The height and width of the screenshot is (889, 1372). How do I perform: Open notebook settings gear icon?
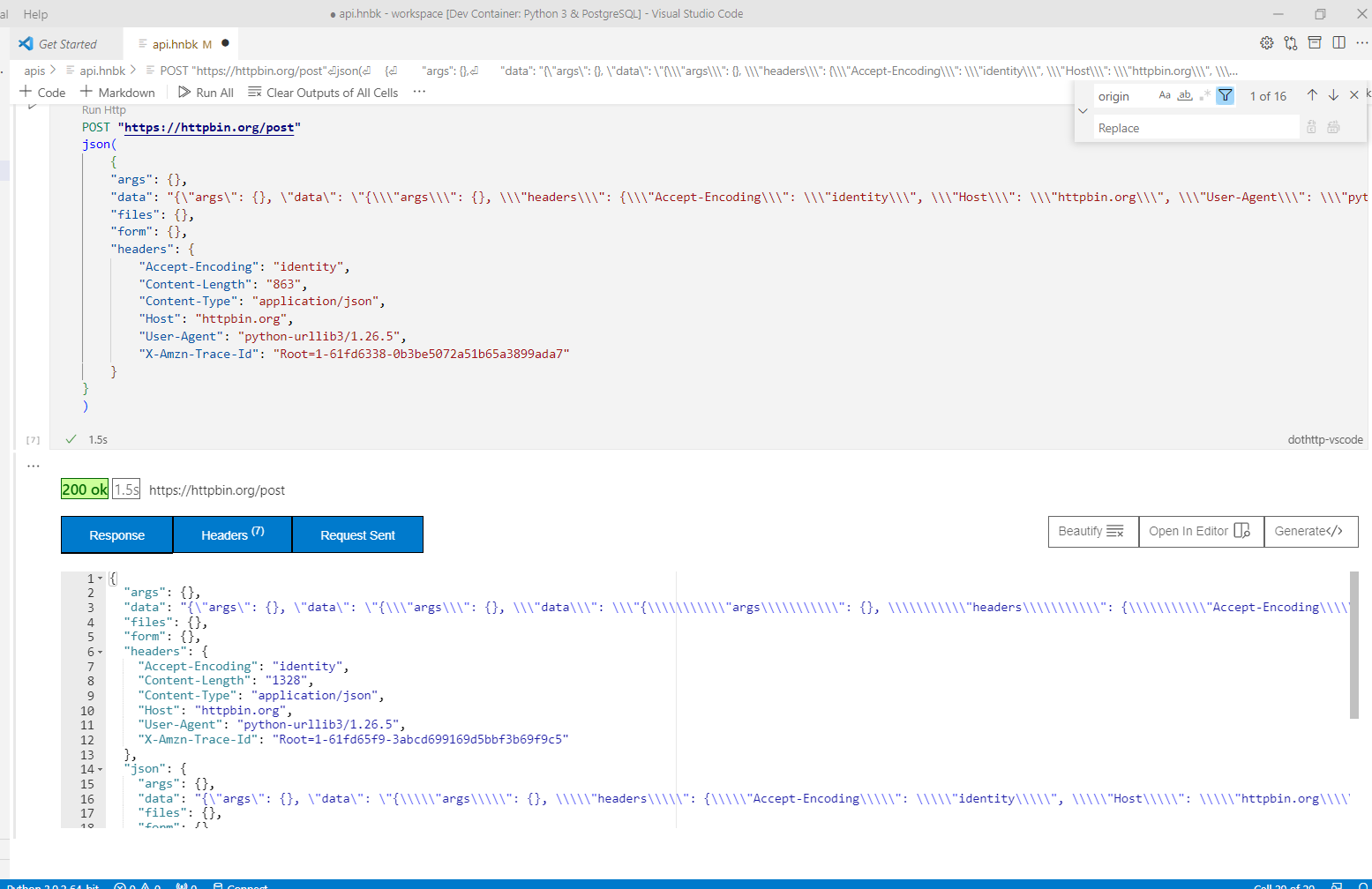click(1267, 43)
